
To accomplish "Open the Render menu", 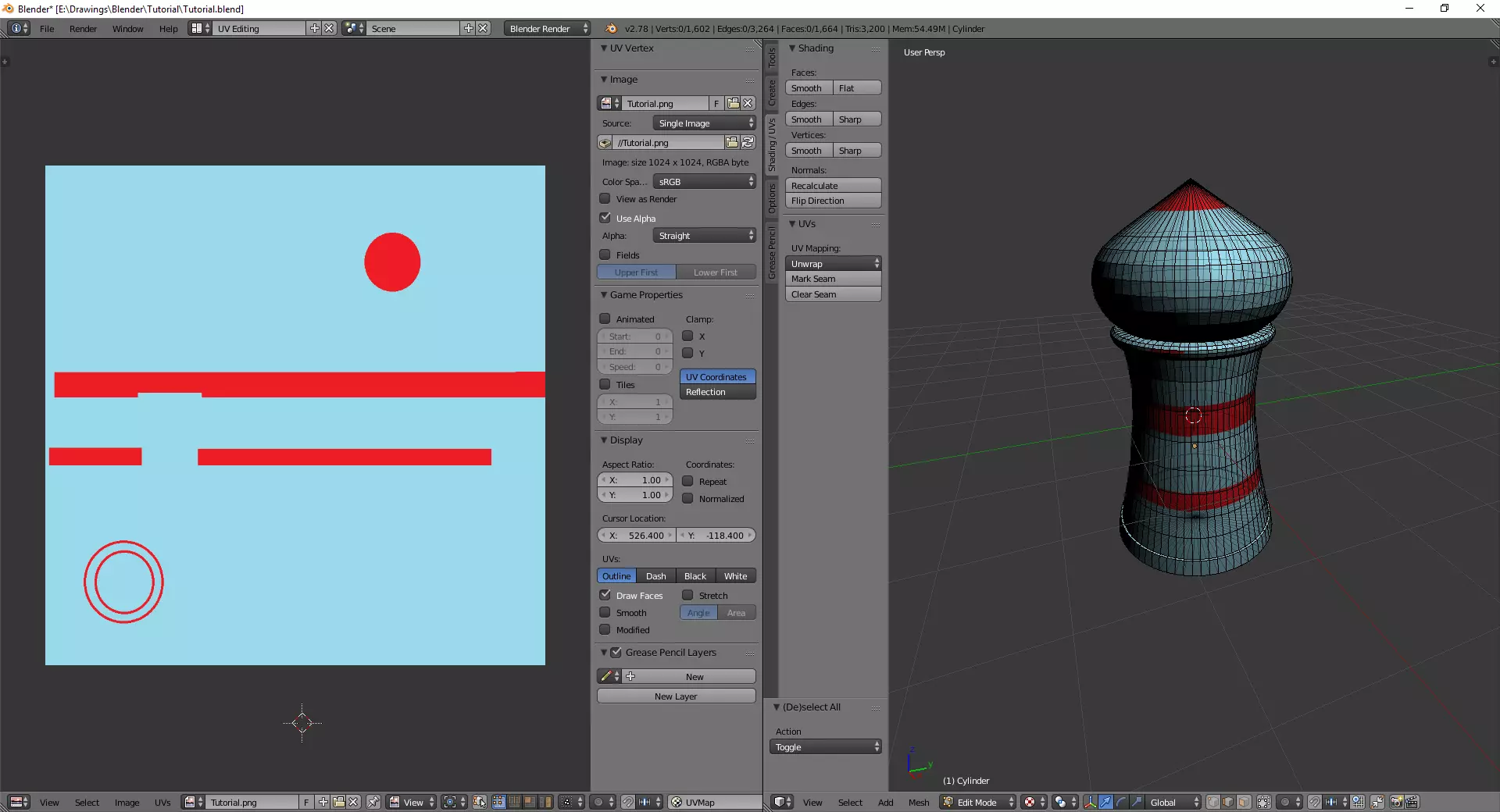I will [x=83, y=29].
